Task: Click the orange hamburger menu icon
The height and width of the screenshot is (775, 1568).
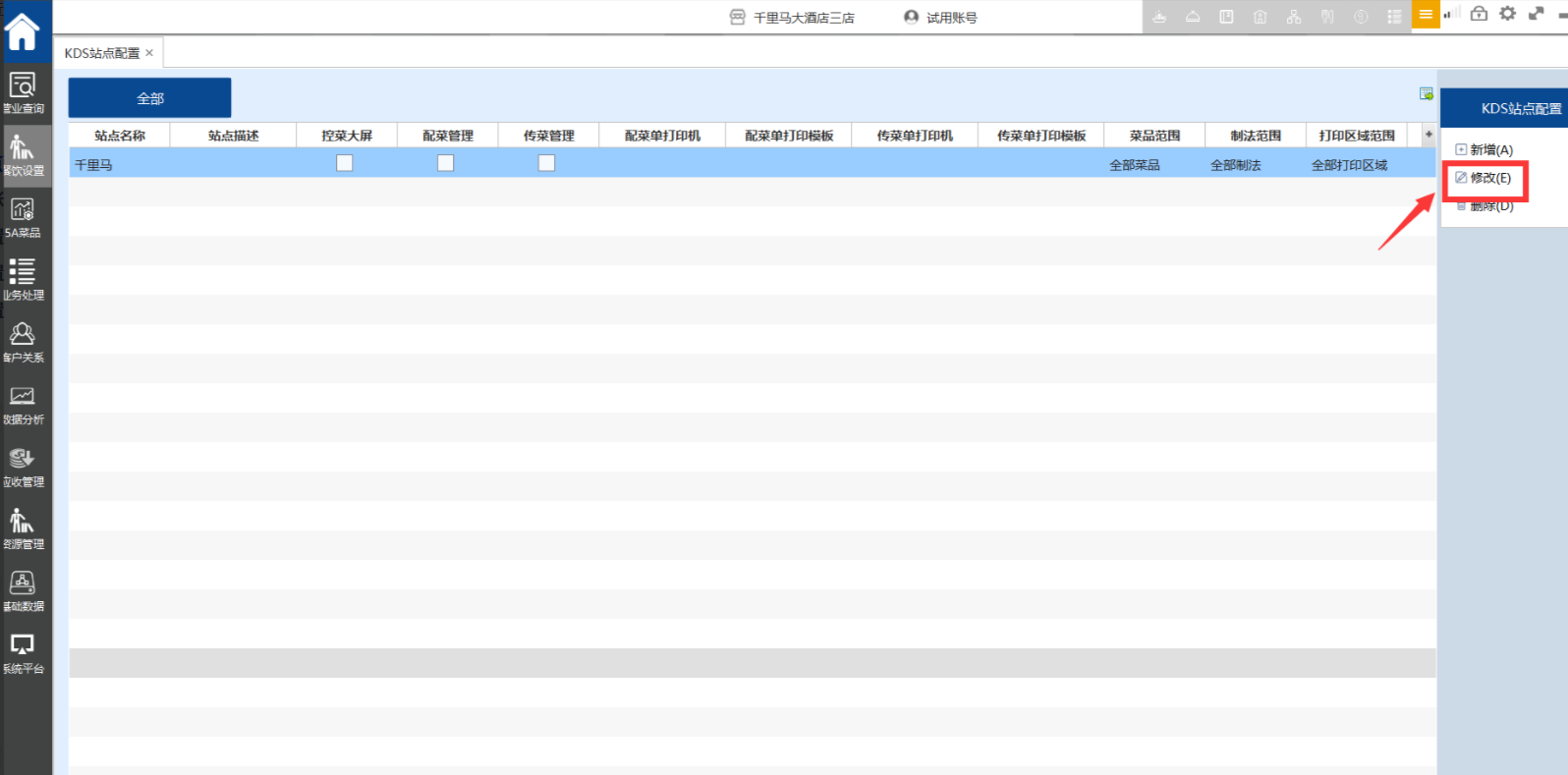Action: tap(1426, 14)
